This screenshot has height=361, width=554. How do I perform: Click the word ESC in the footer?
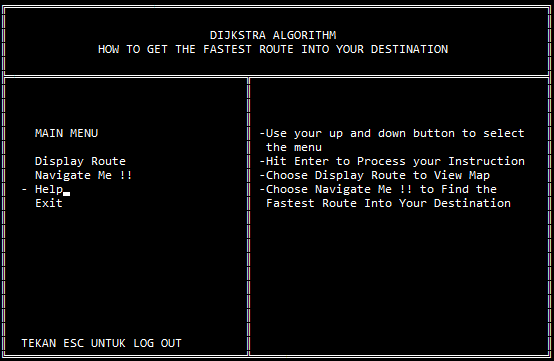(73, 343)
